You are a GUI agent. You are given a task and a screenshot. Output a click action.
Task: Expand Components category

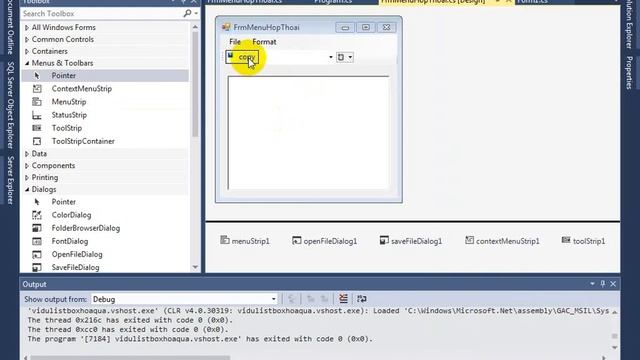pyautogui.click(x=27, y=165)
